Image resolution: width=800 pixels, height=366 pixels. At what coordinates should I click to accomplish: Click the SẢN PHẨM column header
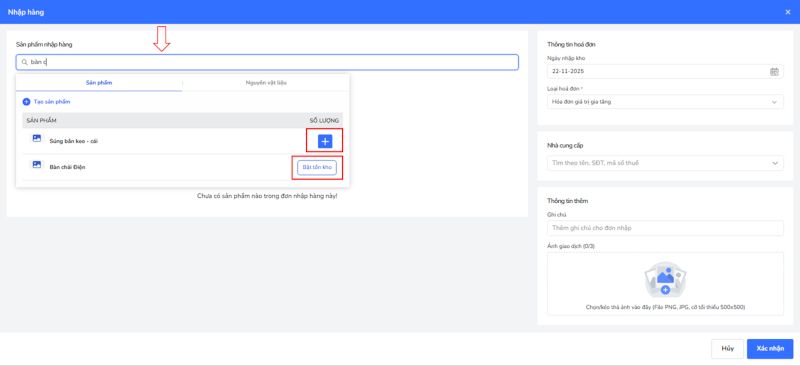(x=41, y=120)
